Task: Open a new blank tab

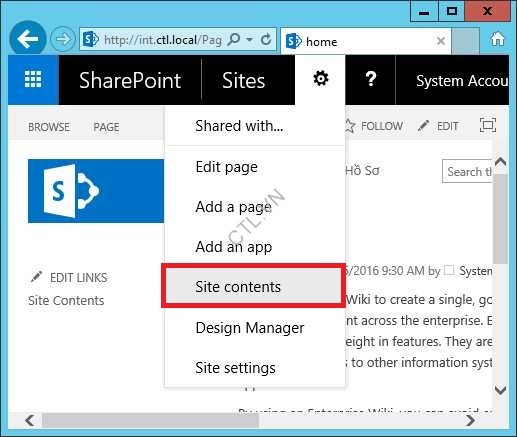Action: pyautogui.click(x=465, y=41)
